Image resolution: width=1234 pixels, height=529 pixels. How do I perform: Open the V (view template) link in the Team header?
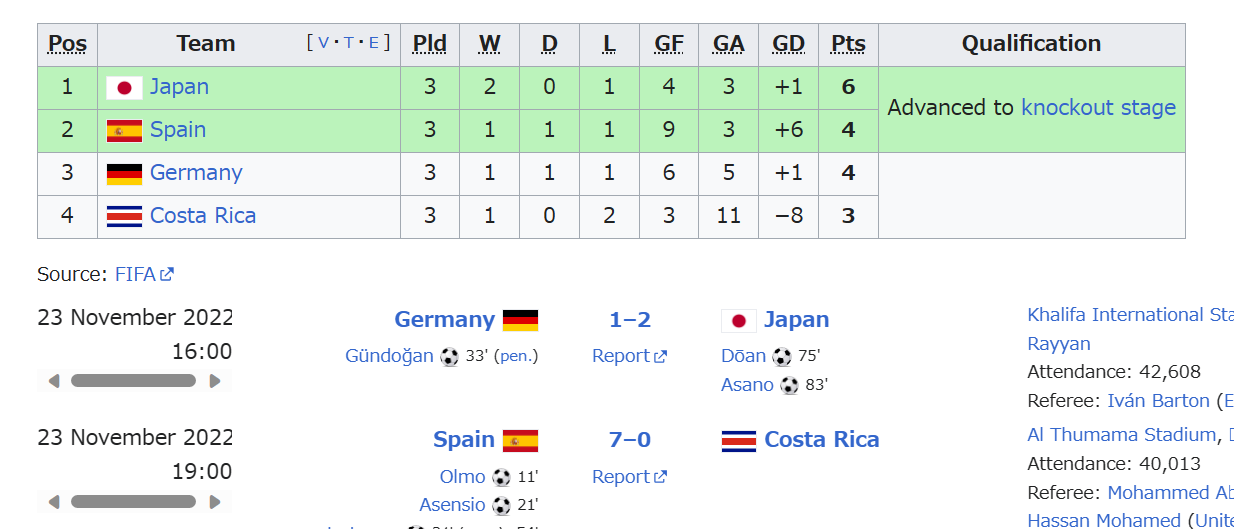324,43
